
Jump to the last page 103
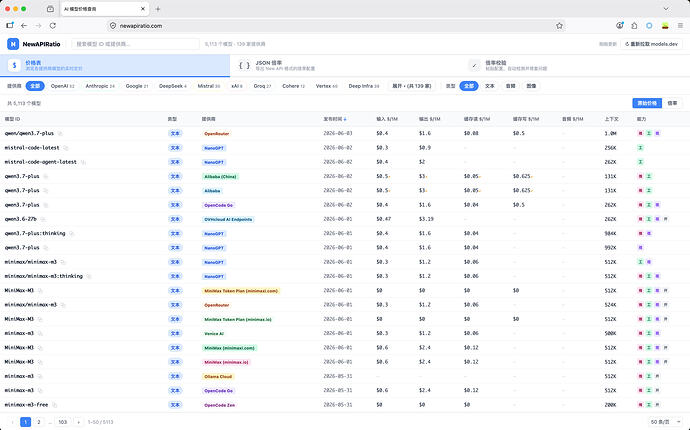[62, 422]
